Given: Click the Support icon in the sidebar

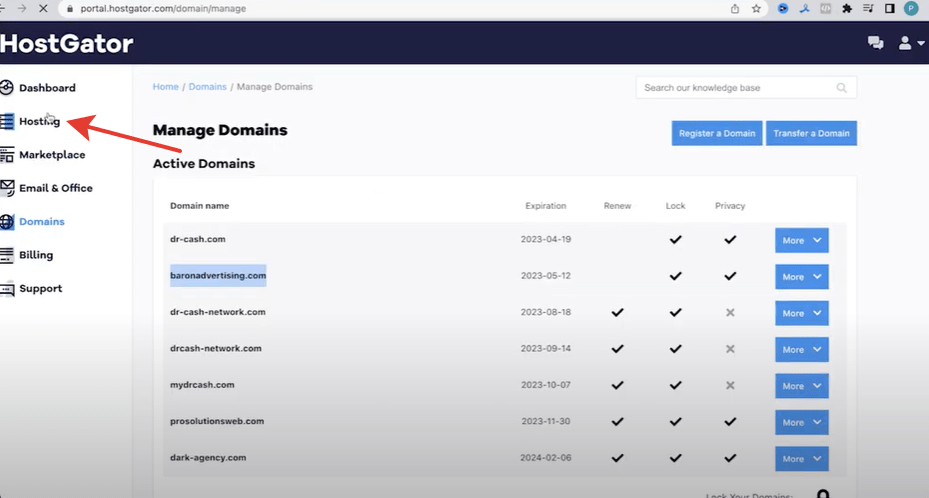Looking at the screenshot, I should [7, 289].
